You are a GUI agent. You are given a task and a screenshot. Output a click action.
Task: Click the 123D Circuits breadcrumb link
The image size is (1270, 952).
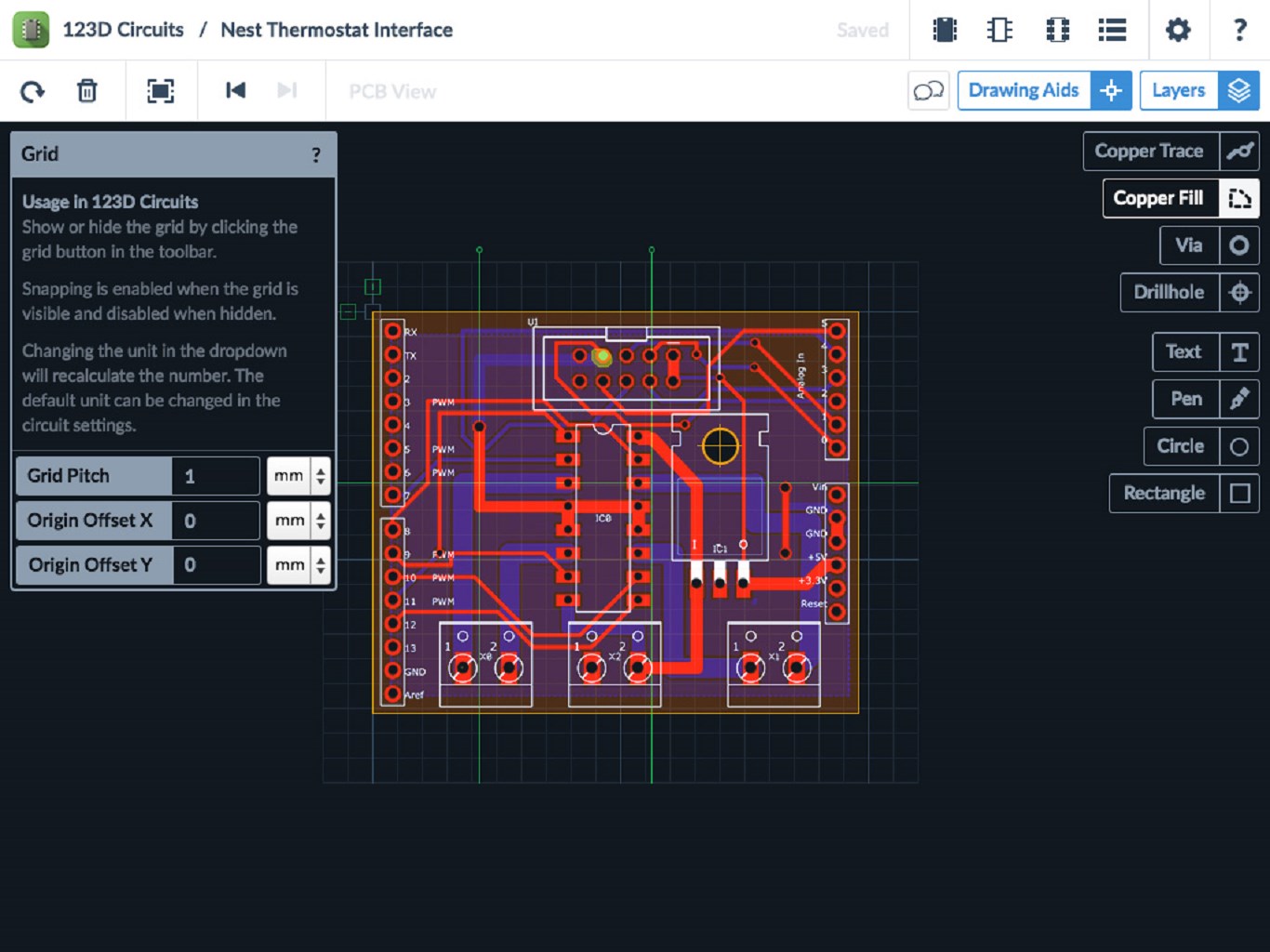tap(124, 30)
